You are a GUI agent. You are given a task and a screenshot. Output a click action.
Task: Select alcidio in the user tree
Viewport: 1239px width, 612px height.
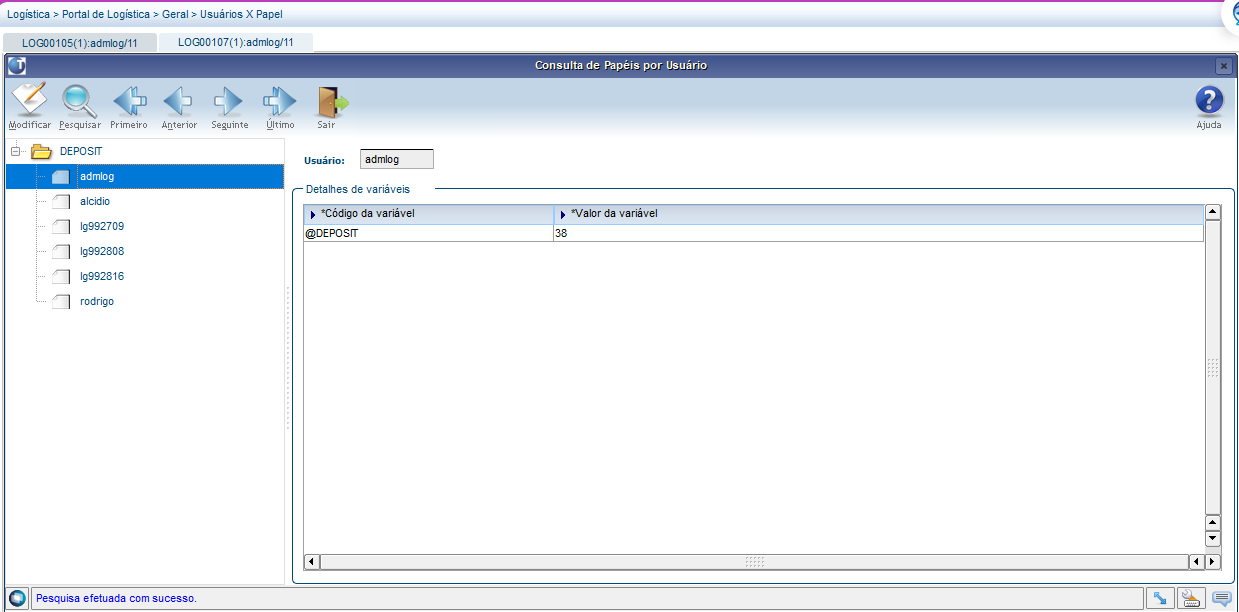95,201
